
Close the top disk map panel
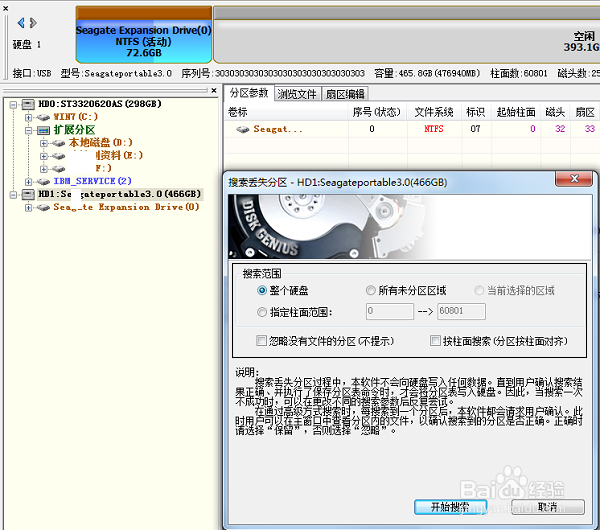click(x=5, y=8)
